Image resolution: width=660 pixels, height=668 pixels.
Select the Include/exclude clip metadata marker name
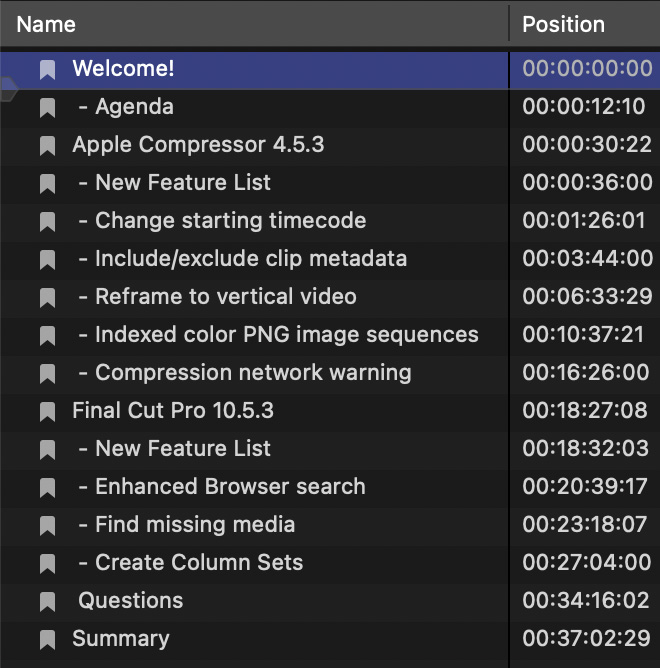tap(242, 259)
